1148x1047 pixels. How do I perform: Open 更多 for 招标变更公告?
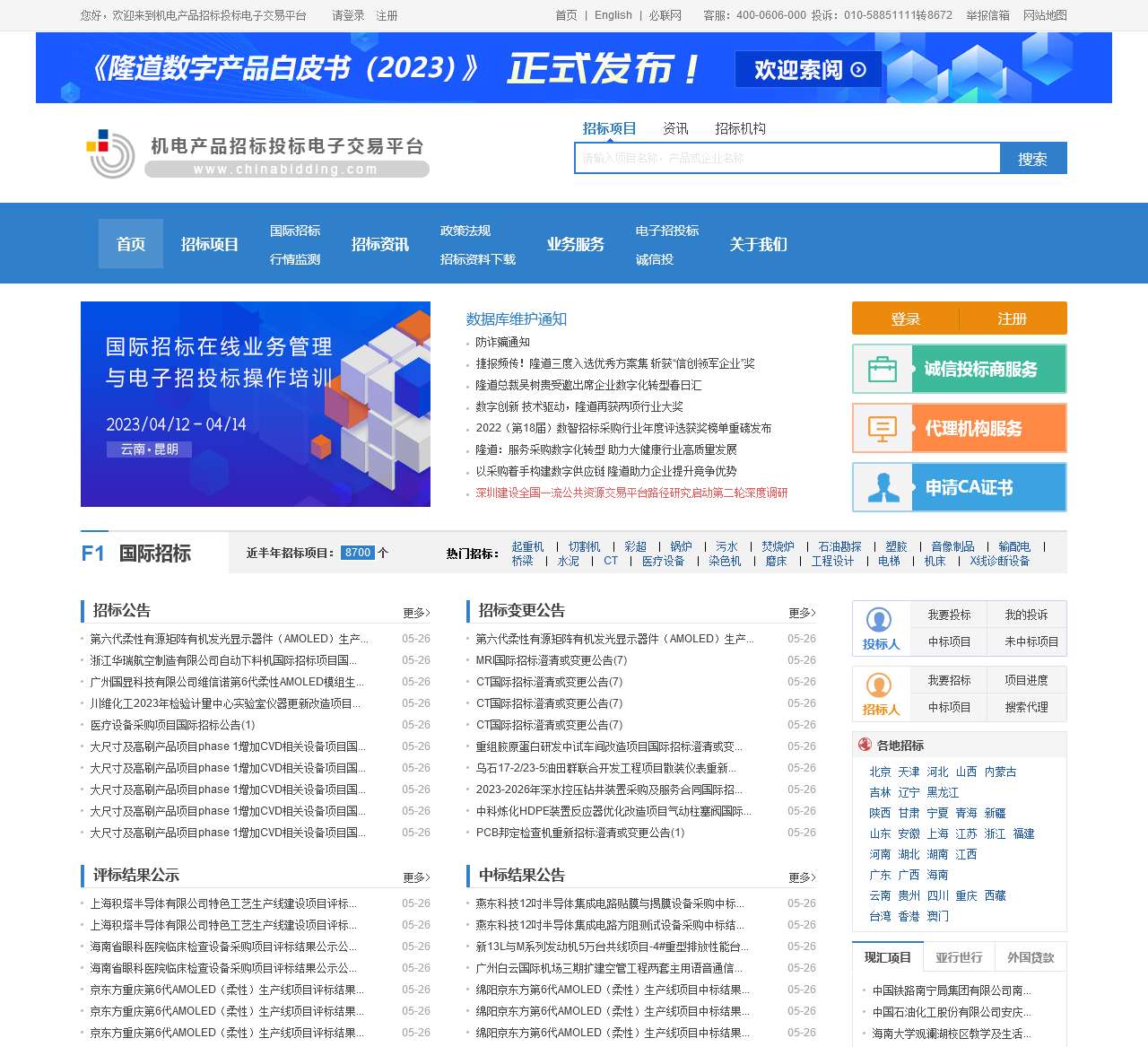point(802,613)
